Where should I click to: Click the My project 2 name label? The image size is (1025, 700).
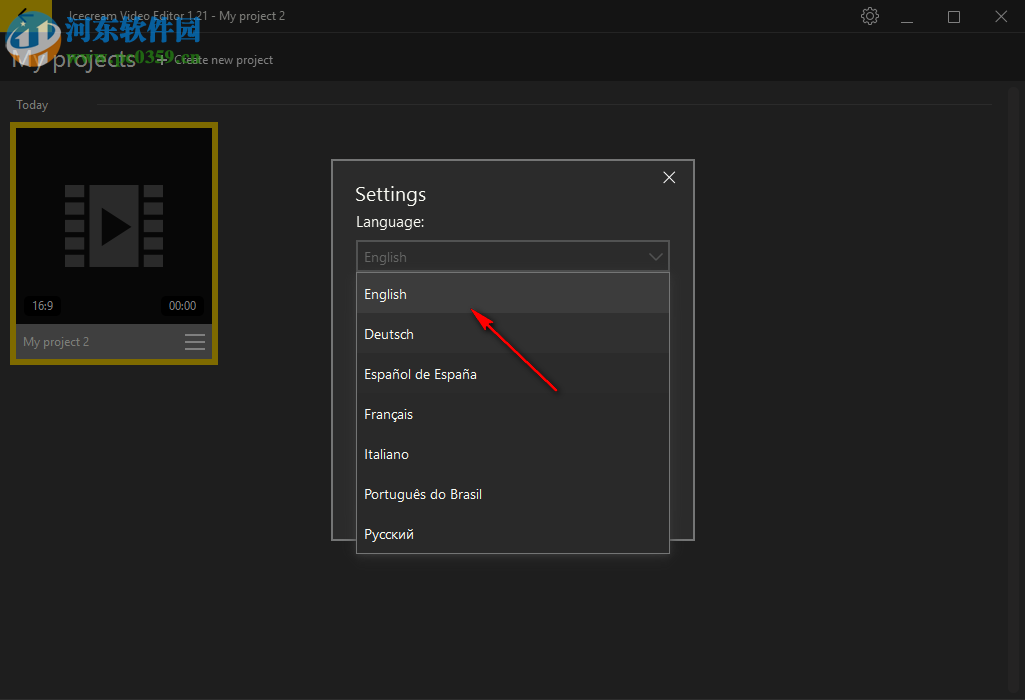pyautogui.click(x=56, y=342)
